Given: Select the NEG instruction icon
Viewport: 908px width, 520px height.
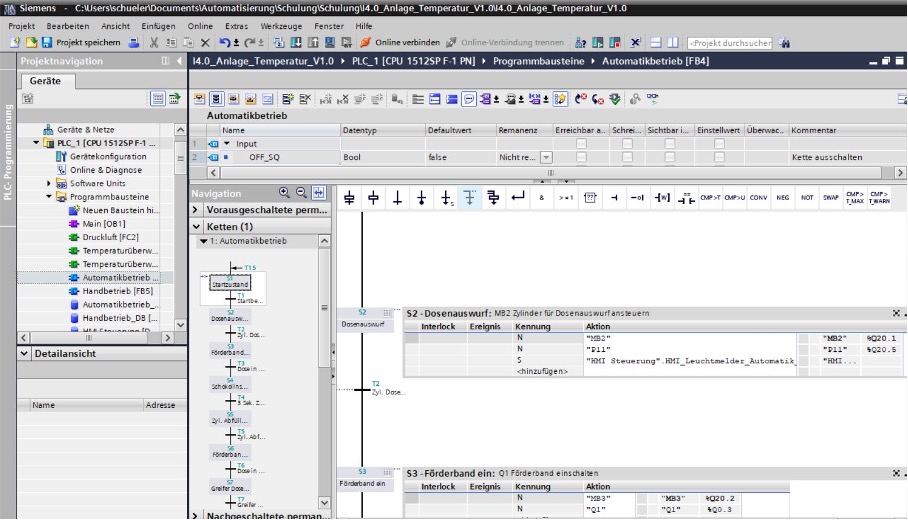Looking at the screenshot, I should pyautogui.click(x=783, y=197).
